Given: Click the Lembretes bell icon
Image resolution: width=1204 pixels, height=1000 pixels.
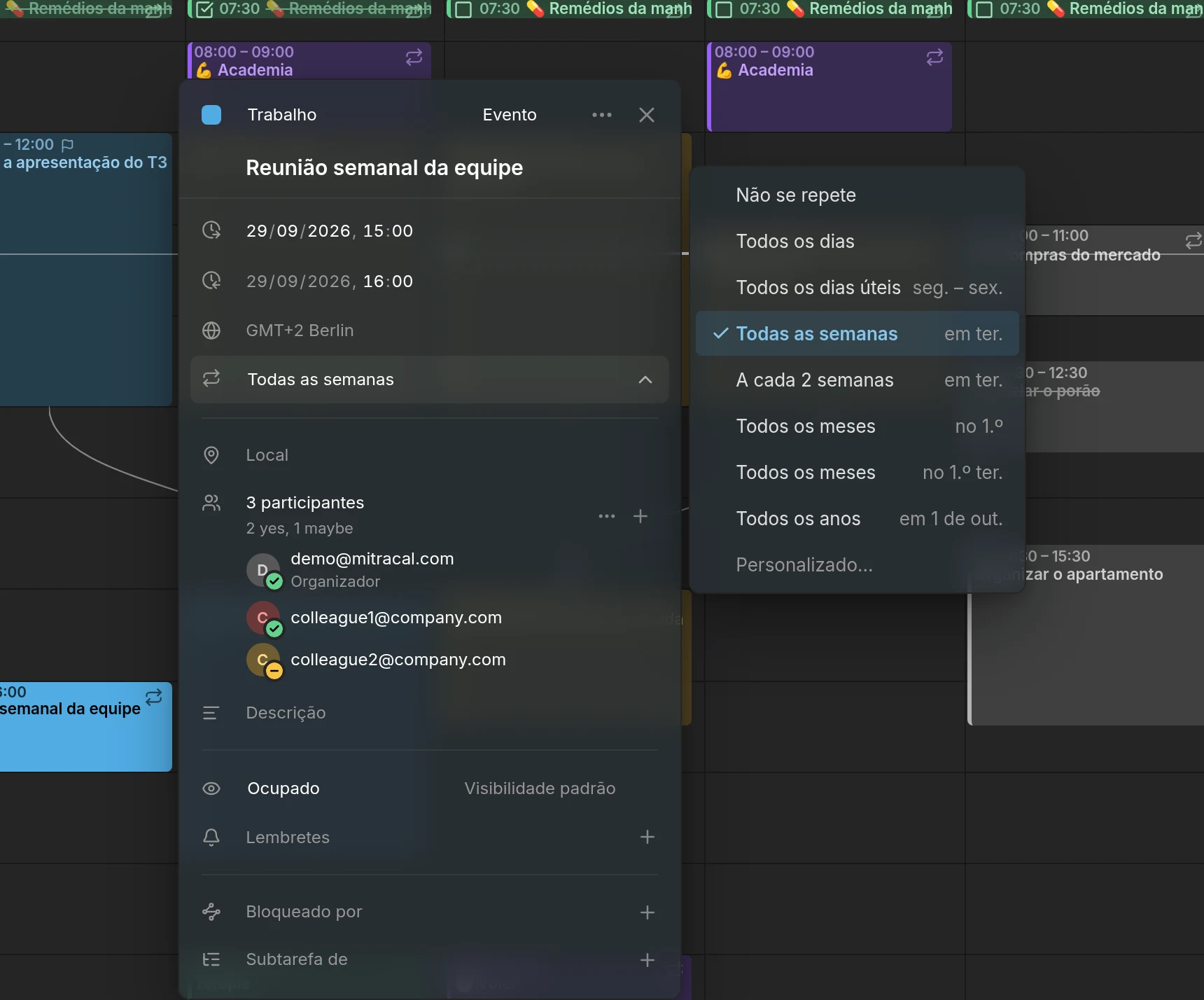Looking at the screenshot, I should [x=211, y=838].
